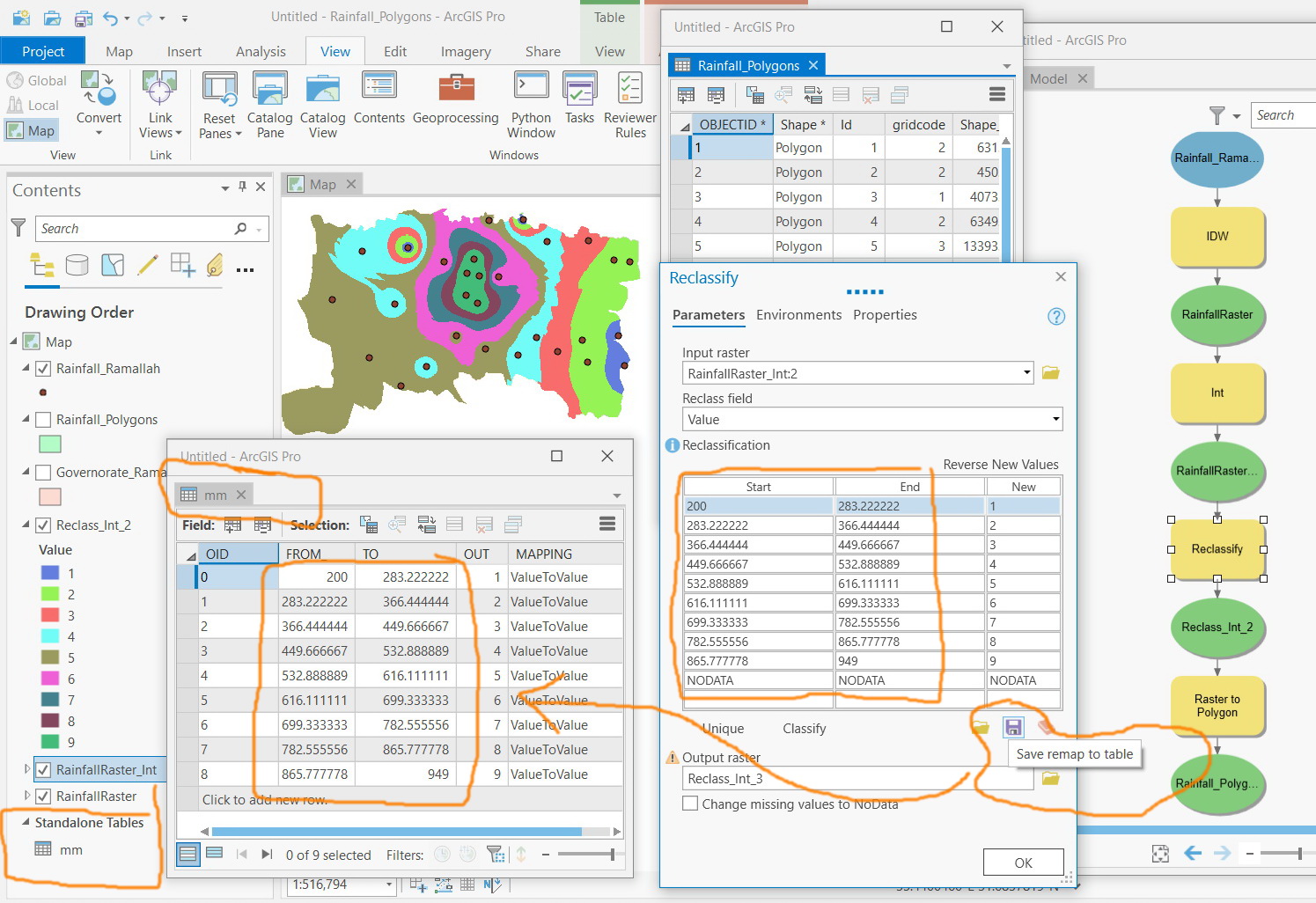Enable Change missing values to NoData
1316x903 pixels.
coord(691,804)
